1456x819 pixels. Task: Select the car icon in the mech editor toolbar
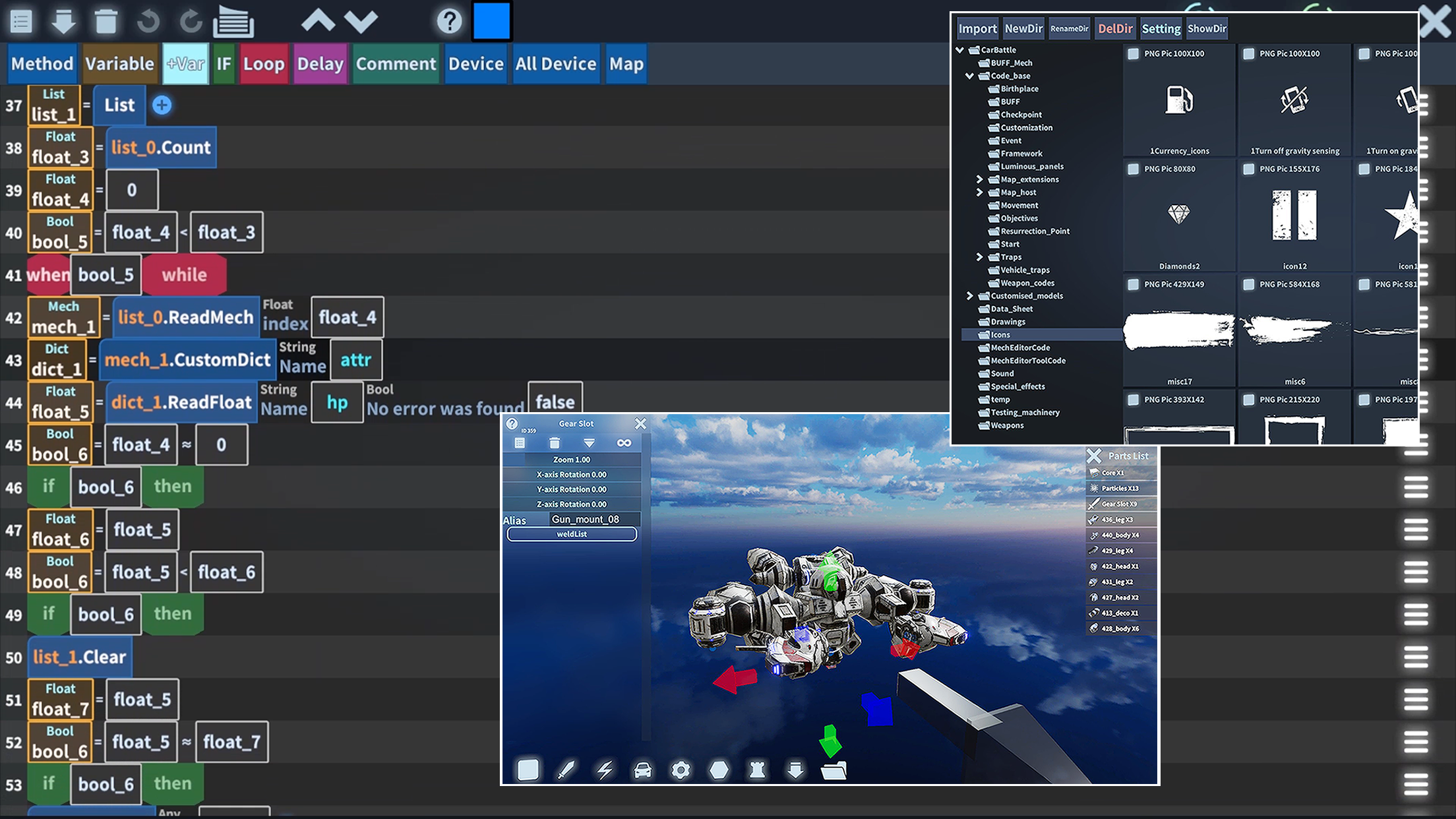(642, 770)
